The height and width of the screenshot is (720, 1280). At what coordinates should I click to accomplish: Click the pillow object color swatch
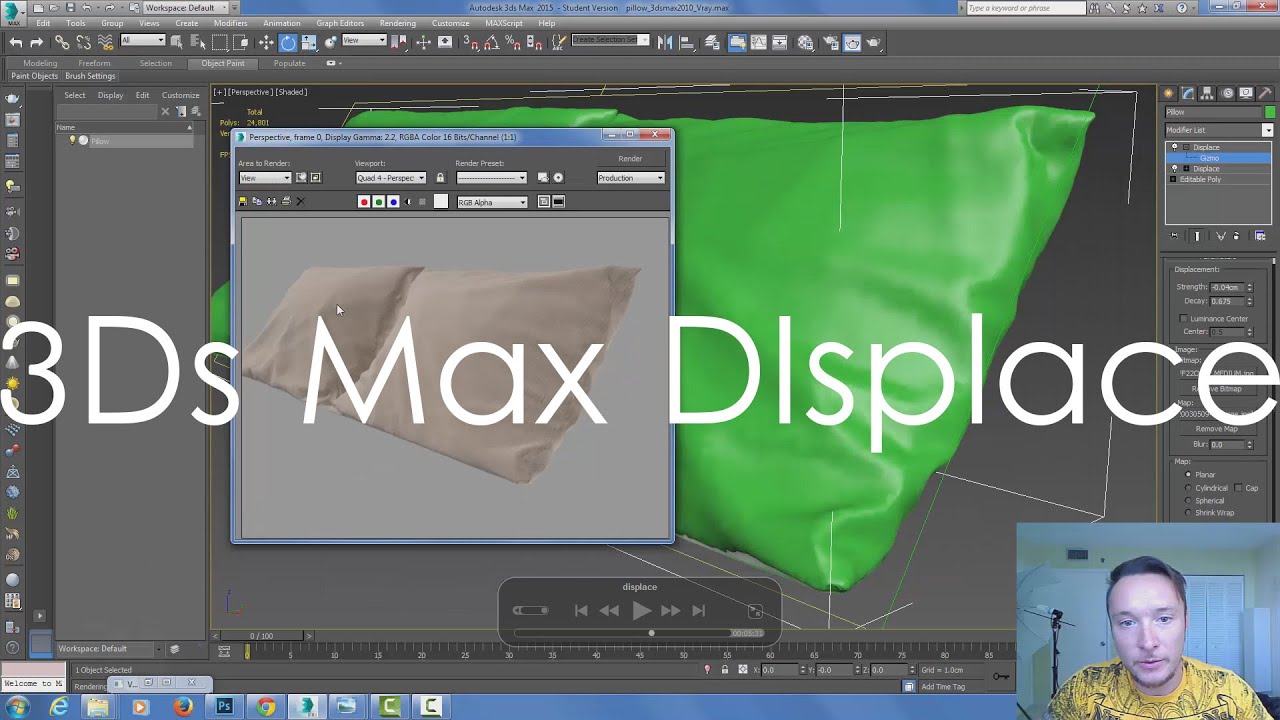[1270, 112]
